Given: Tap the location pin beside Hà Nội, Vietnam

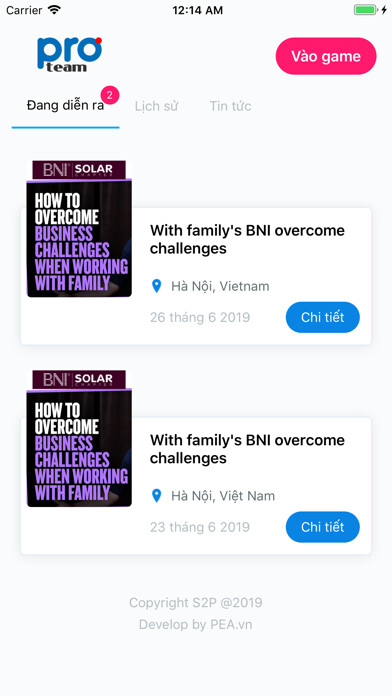Looking at the screenshot, I should point(156,286).
